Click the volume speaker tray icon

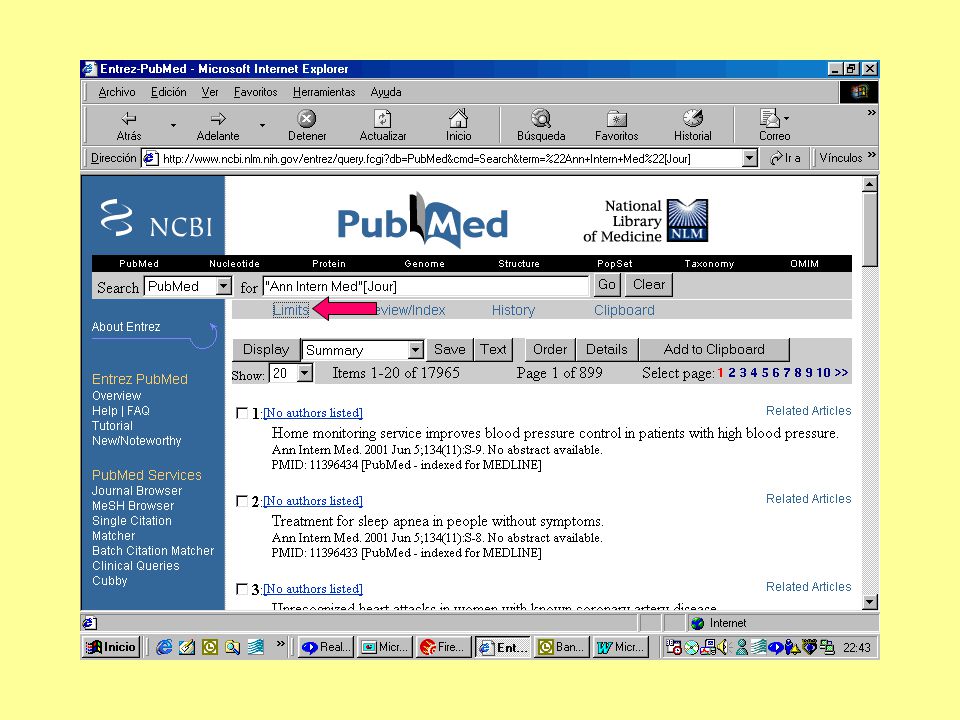pos(724,647)
